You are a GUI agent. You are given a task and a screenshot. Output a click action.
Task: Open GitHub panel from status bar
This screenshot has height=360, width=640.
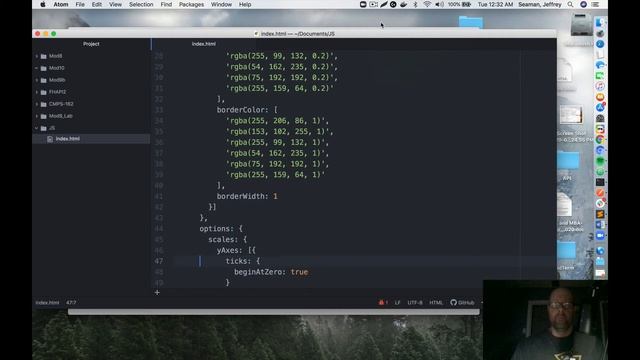coord(462,302)
